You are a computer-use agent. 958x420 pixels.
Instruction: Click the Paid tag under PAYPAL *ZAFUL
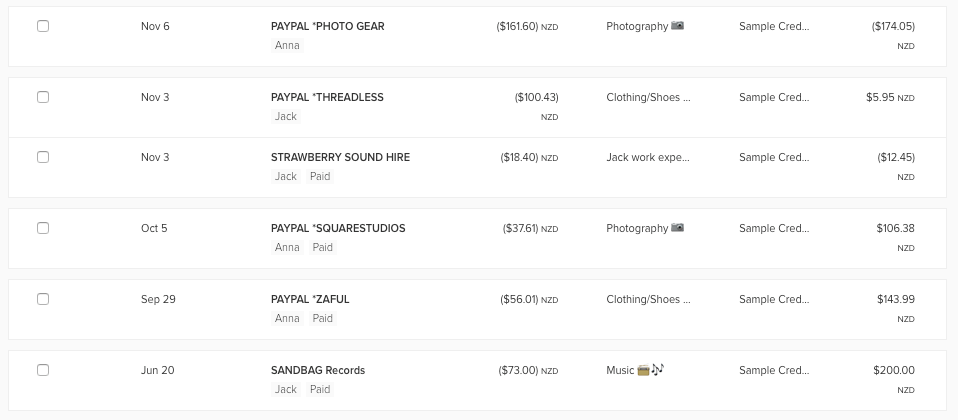tap(322, 318)
